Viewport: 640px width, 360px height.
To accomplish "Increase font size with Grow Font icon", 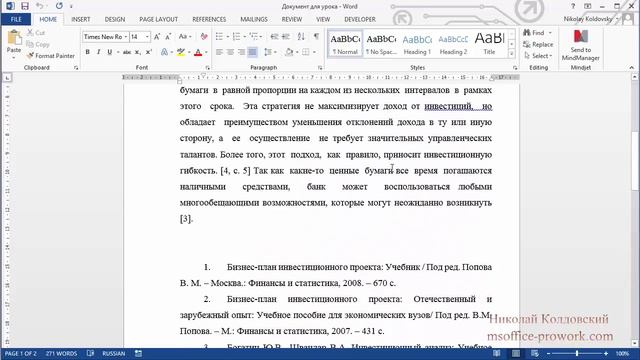I will (x=157, y=37).
